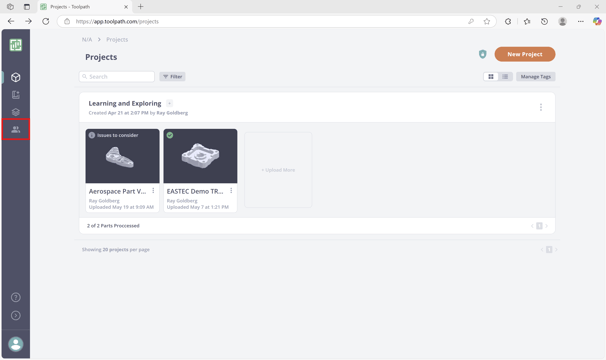Refresh the page

[x=46, y=21]
